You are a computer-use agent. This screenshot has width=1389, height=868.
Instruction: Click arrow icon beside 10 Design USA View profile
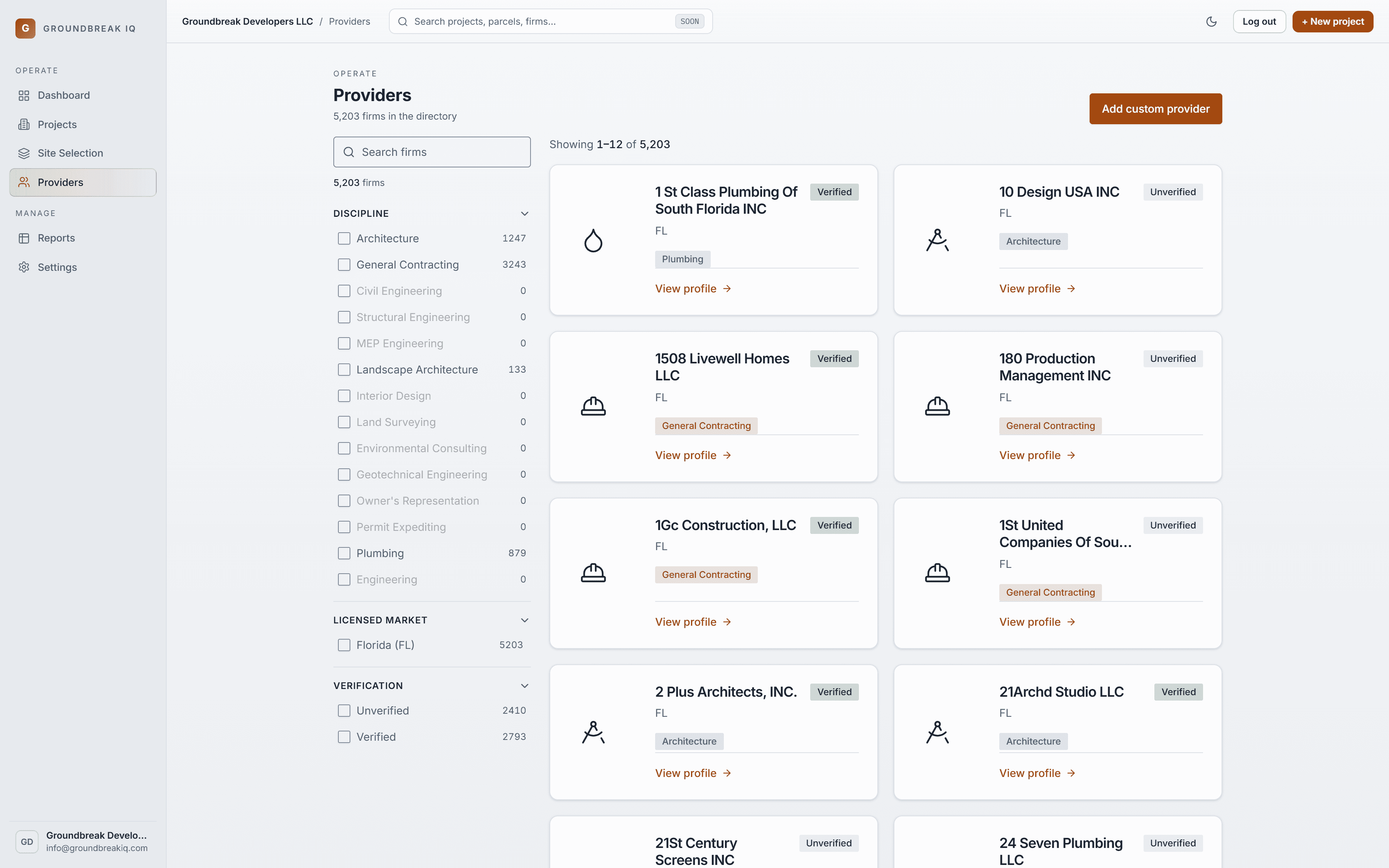coord(1071,289)
